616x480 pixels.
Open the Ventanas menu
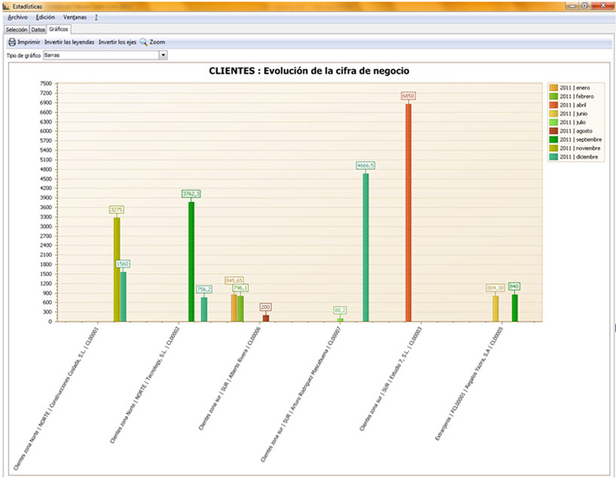click(75, 17)
